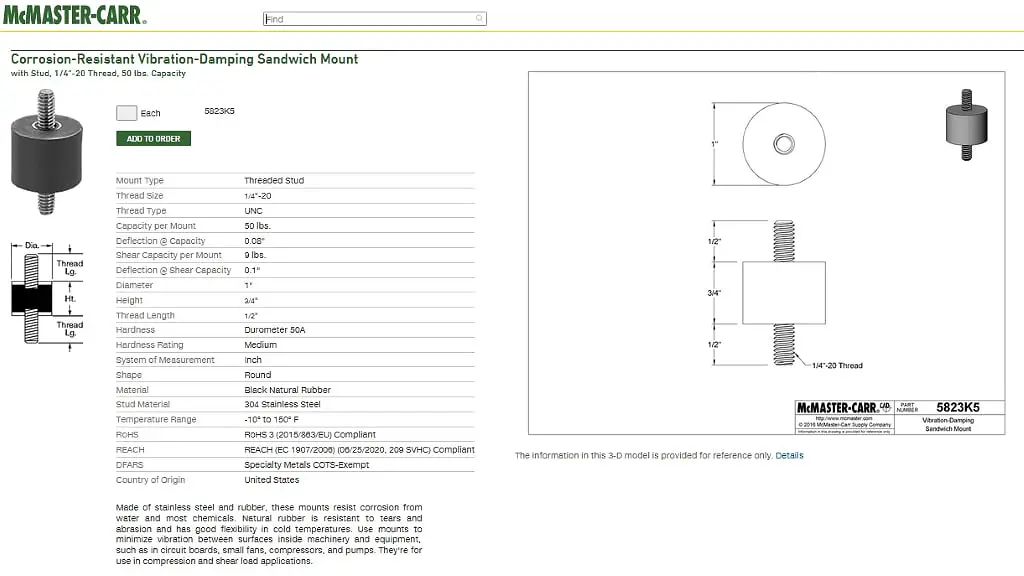
Task: Click the subtitle with 50 lbs. Capacity
Action: [98, 73]
